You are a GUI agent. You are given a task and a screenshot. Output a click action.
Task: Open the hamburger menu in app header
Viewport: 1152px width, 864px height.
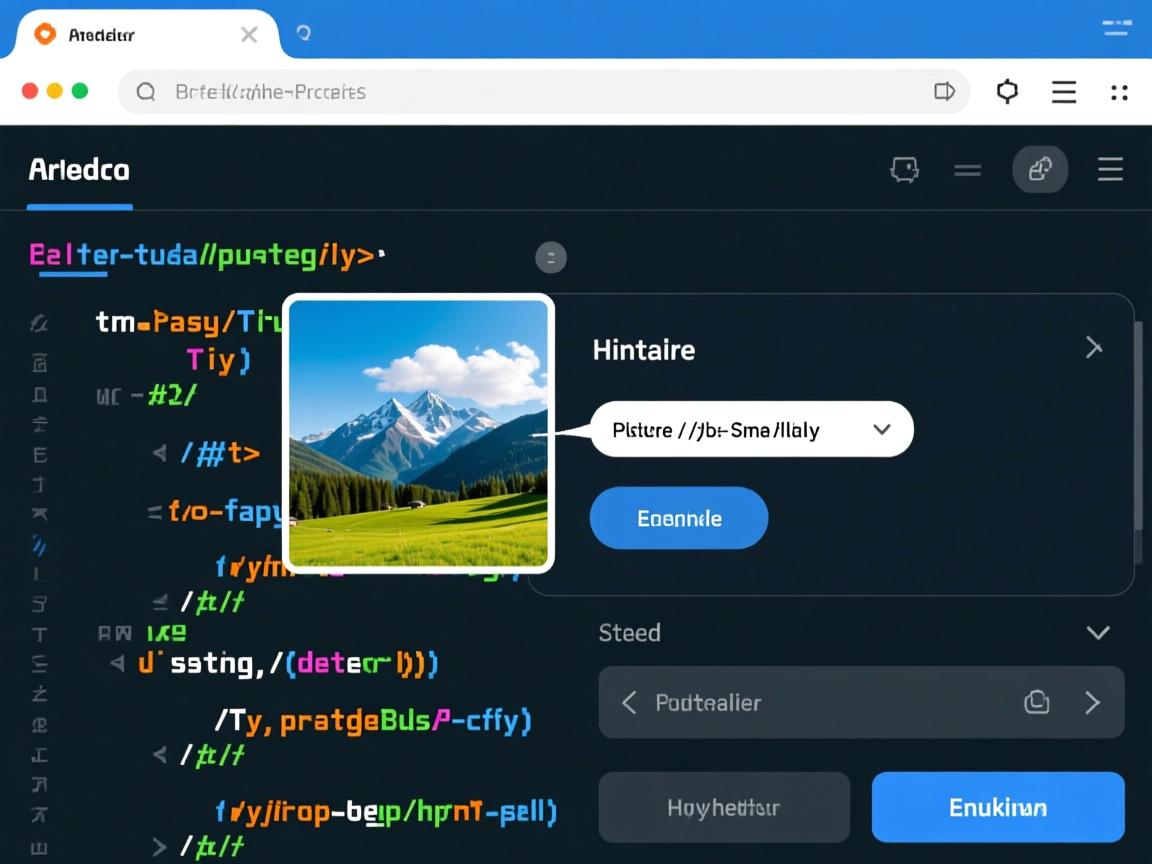[1110, 170]
